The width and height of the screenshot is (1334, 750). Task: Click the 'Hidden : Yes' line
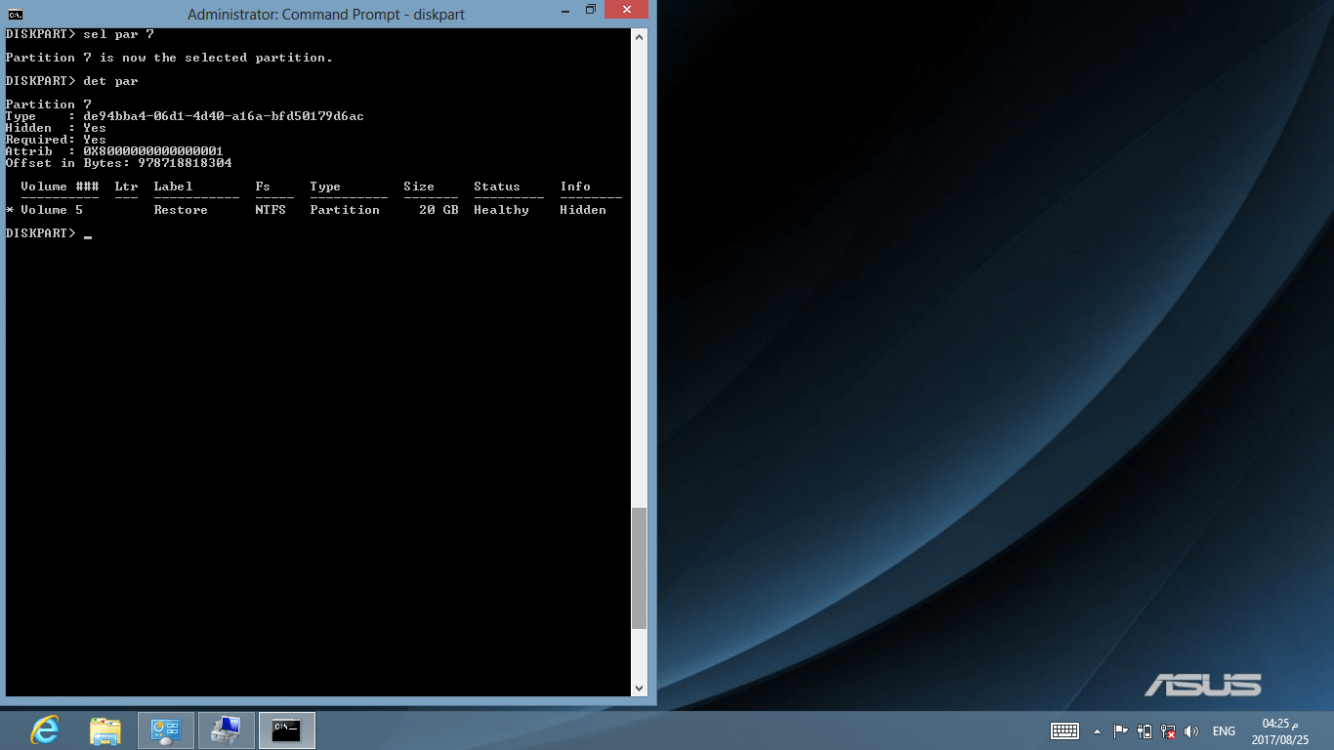tap(56, 128)
